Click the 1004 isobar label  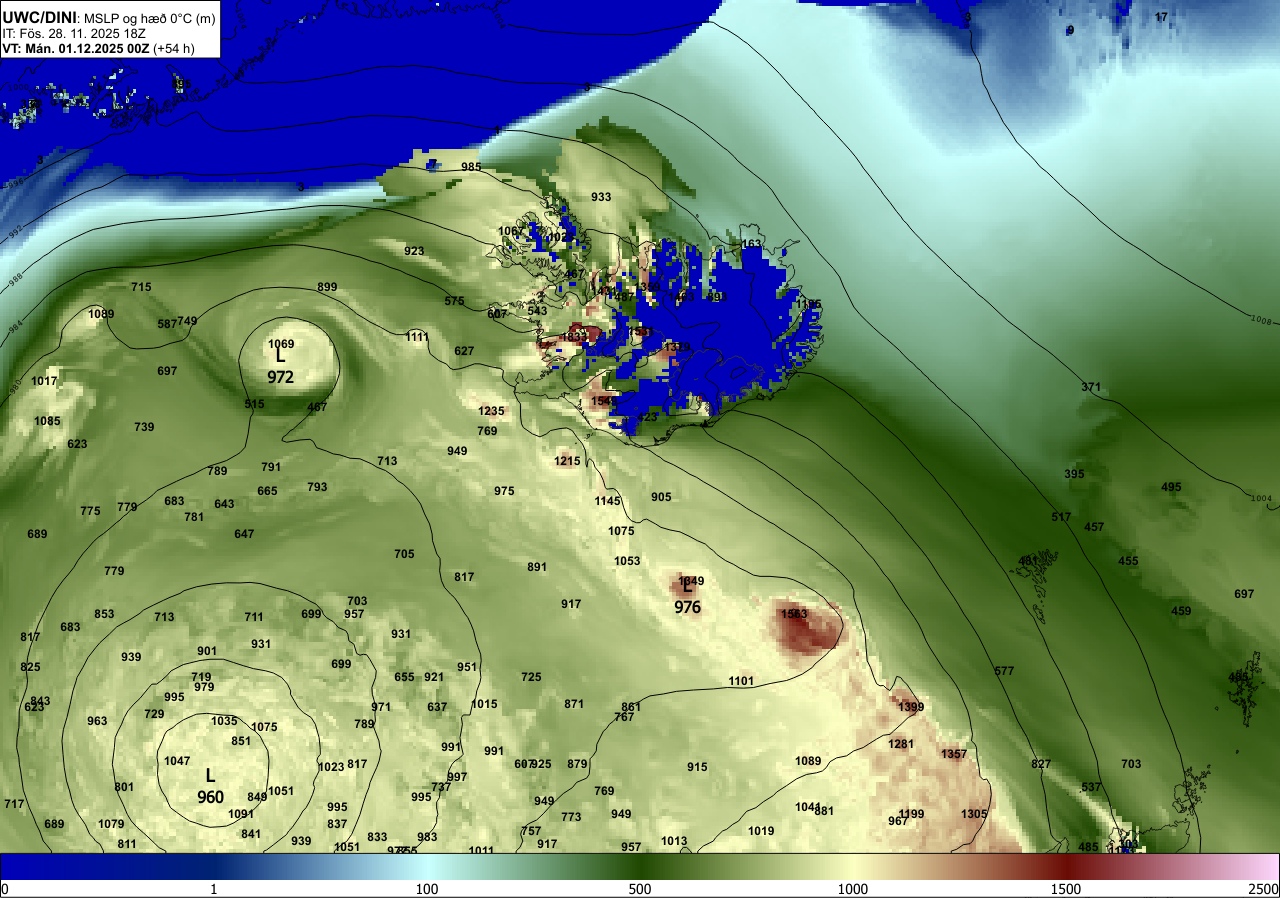tap(1261, 498)
